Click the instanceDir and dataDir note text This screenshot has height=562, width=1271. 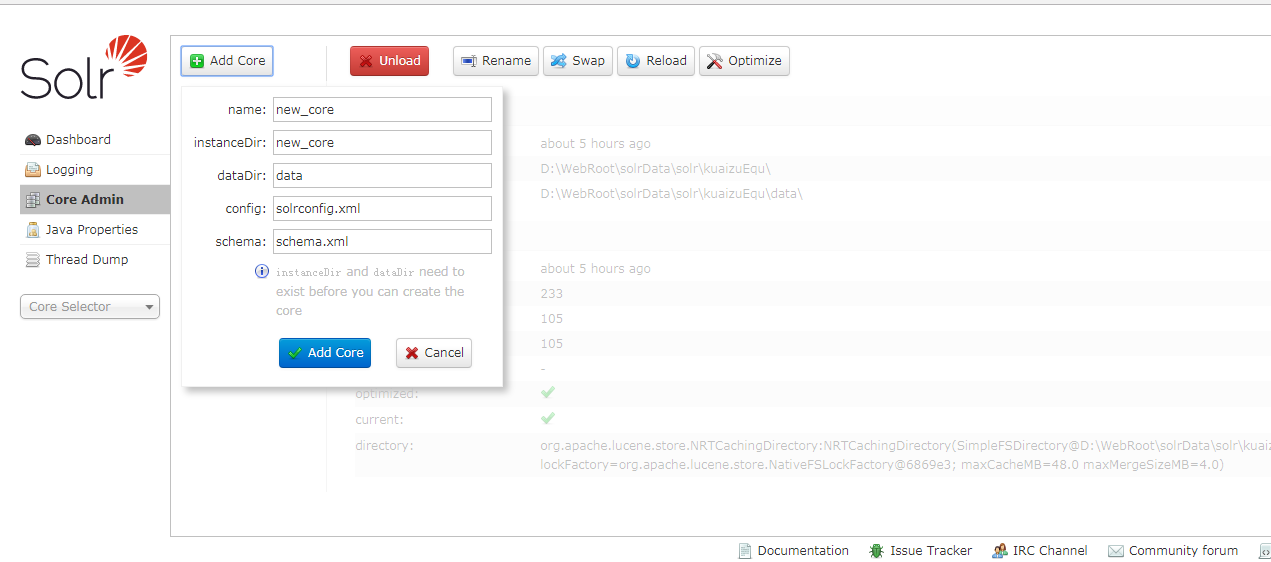tap(370, 291)
